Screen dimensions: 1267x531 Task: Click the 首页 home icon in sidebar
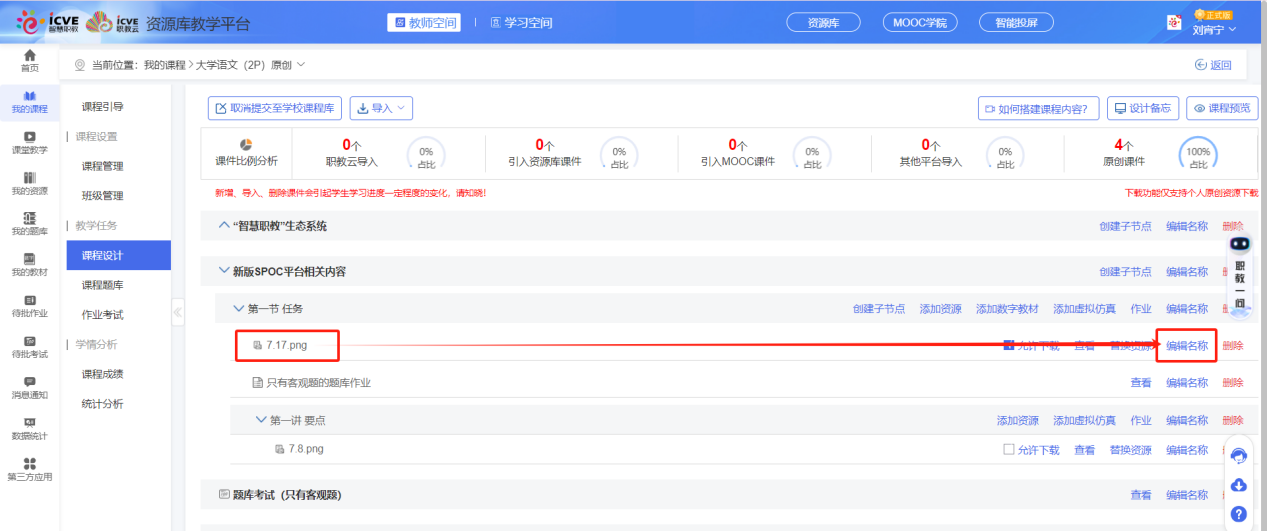(30, 60)
